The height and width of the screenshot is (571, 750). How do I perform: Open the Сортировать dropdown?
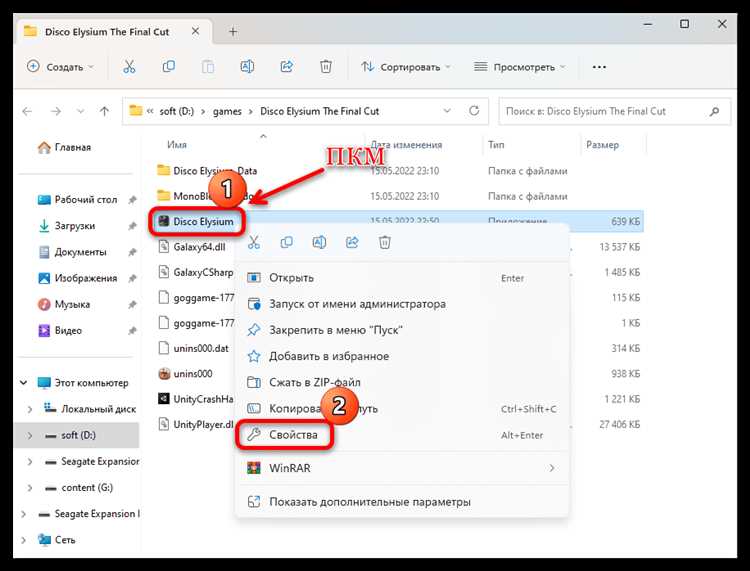406,67
